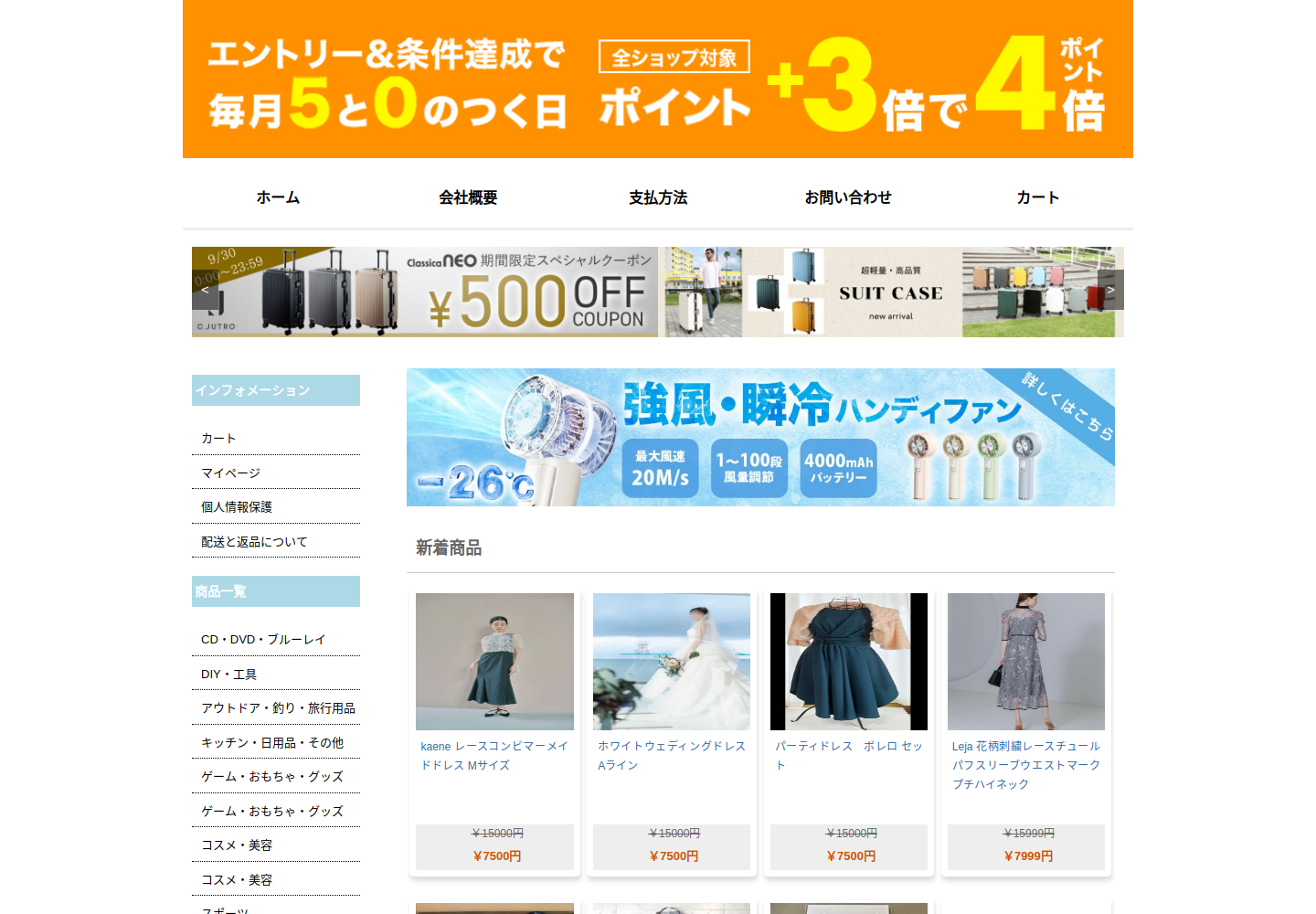
Task: Open the ¥500 OFF coupon suitcase banner
Action: click(x=425, y=292)
